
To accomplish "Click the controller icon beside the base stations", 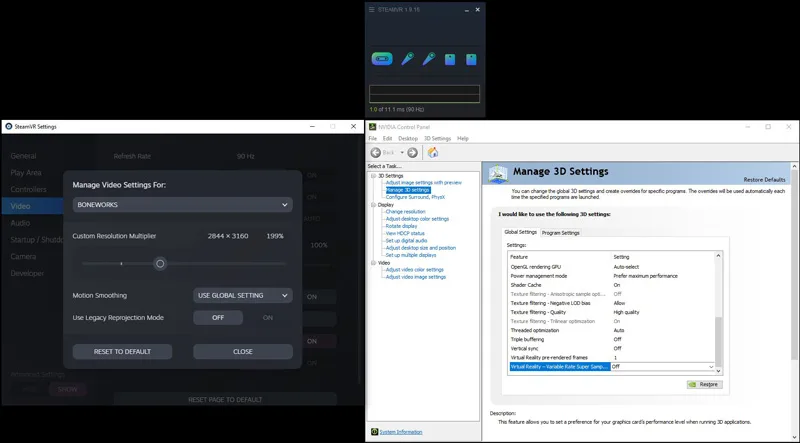I will click(x=429, y=59).
